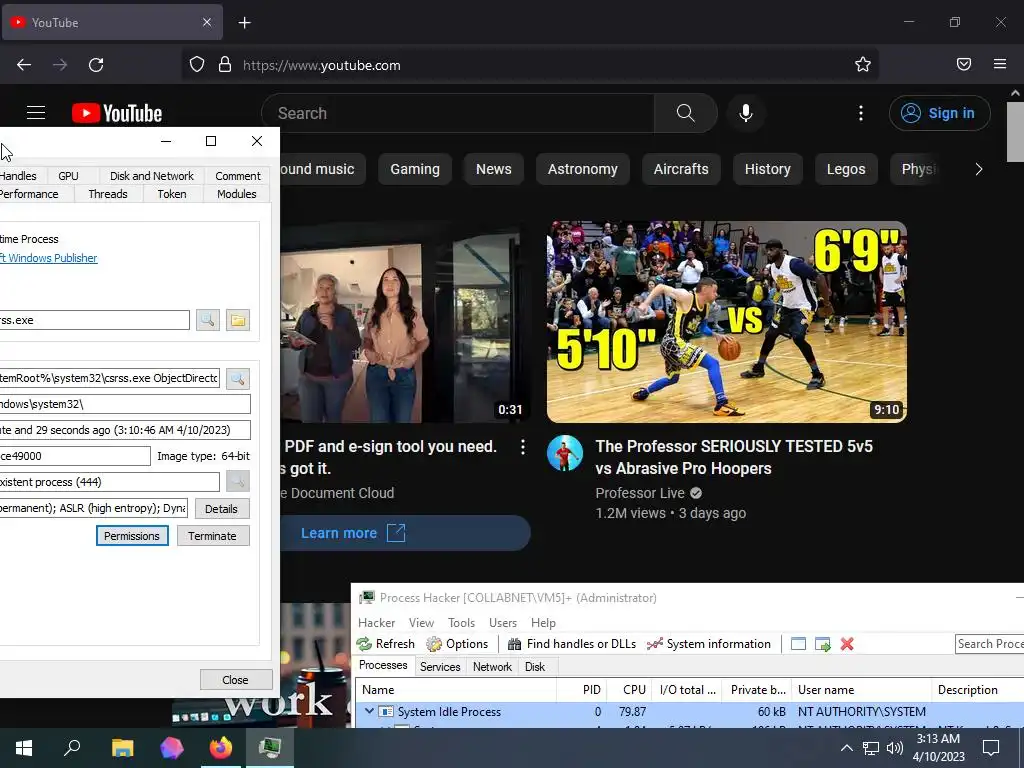Open Firefox application menu

(x=1000, y=64)
